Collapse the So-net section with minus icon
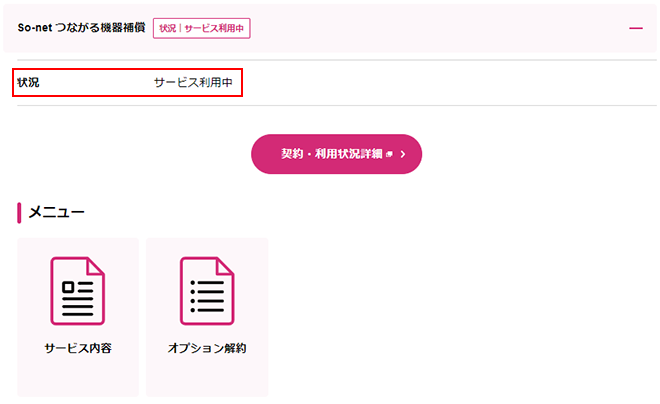This screenshot has height=404, width=660. click(x=635, y=29)
